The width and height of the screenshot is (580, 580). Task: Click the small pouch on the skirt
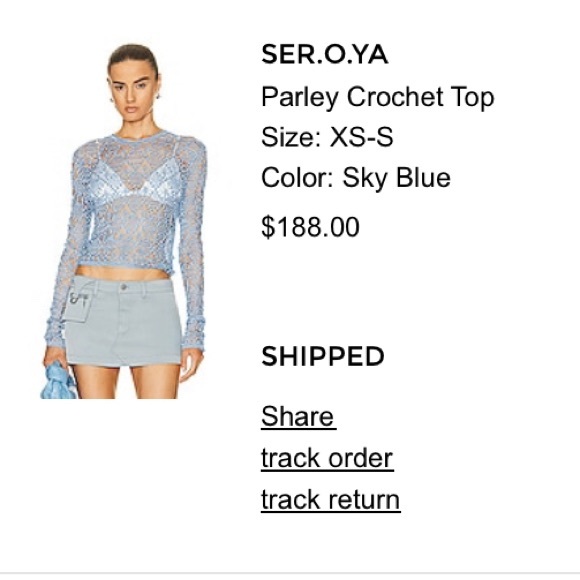click(x=78, y=300)
